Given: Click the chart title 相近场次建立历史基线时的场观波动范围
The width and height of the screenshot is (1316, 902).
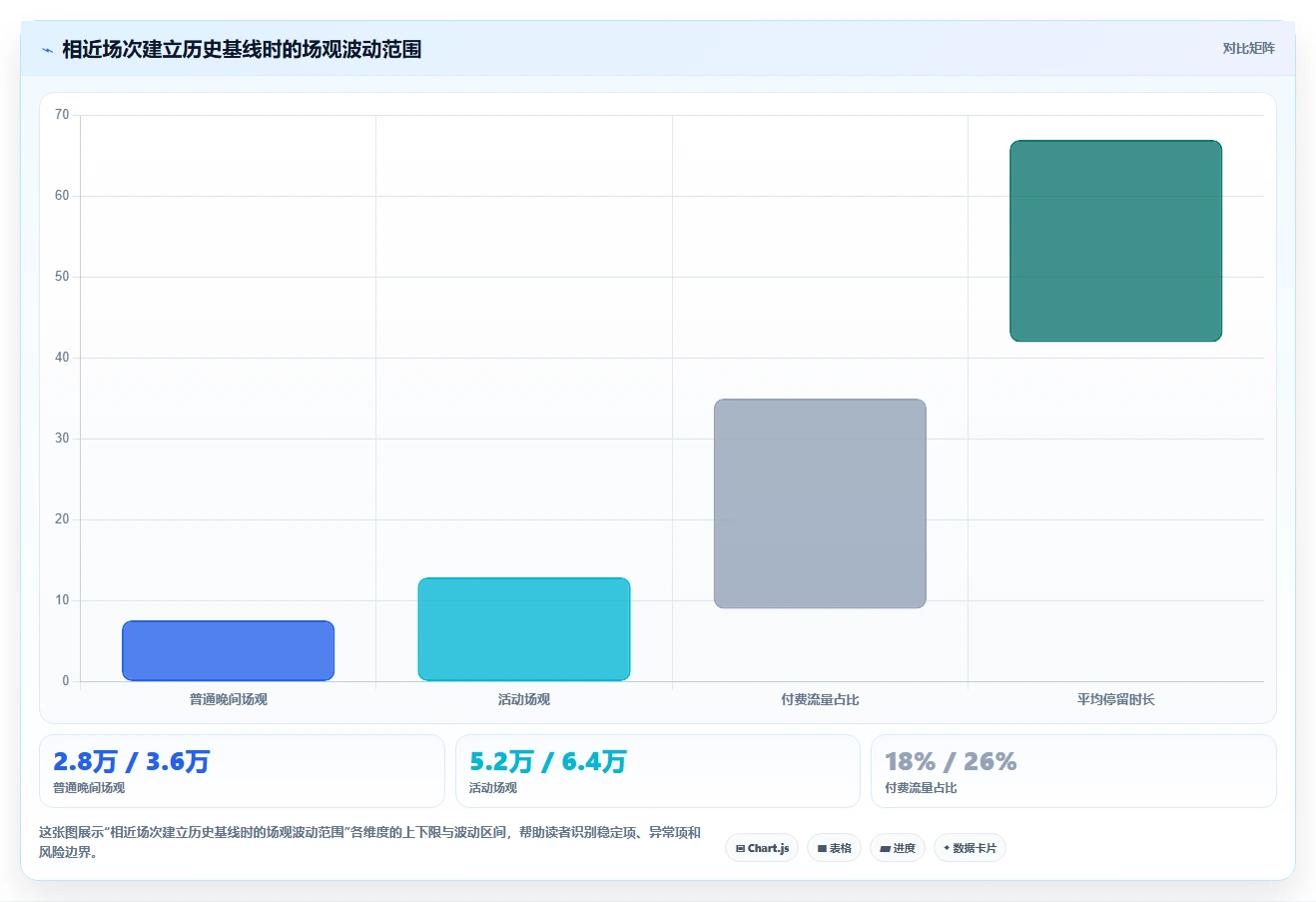Looking at the screenshot, I should 242,49.
